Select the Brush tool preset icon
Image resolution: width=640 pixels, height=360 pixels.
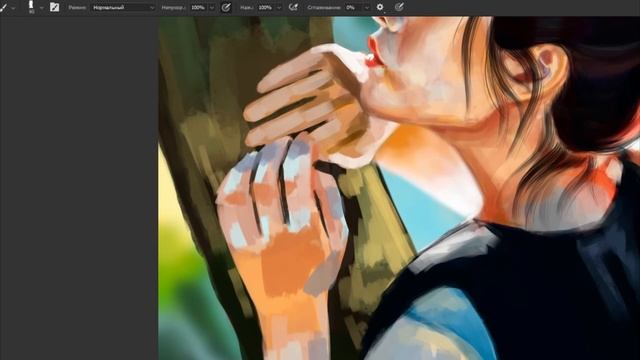point(3,7)
